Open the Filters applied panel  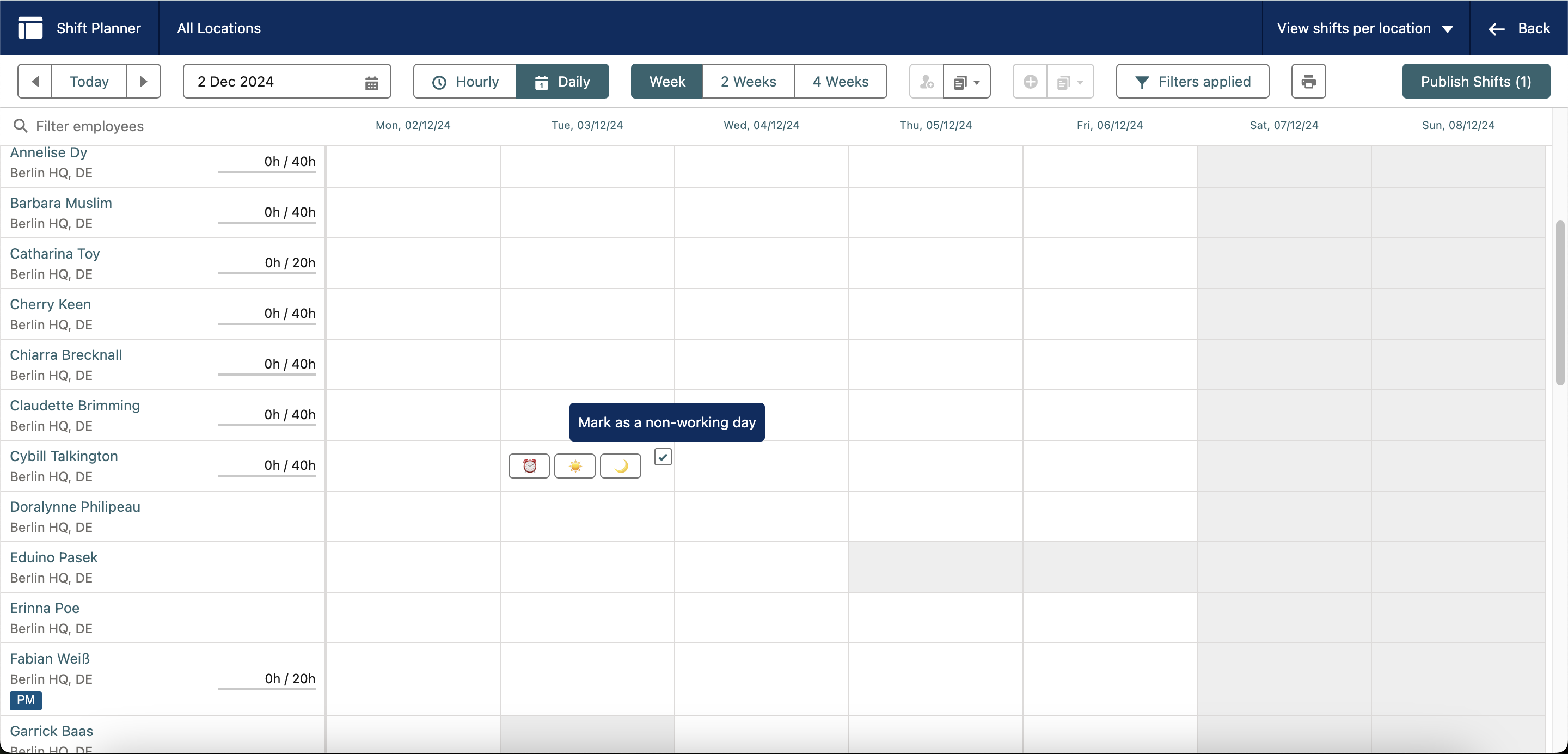click(1192, 81)
